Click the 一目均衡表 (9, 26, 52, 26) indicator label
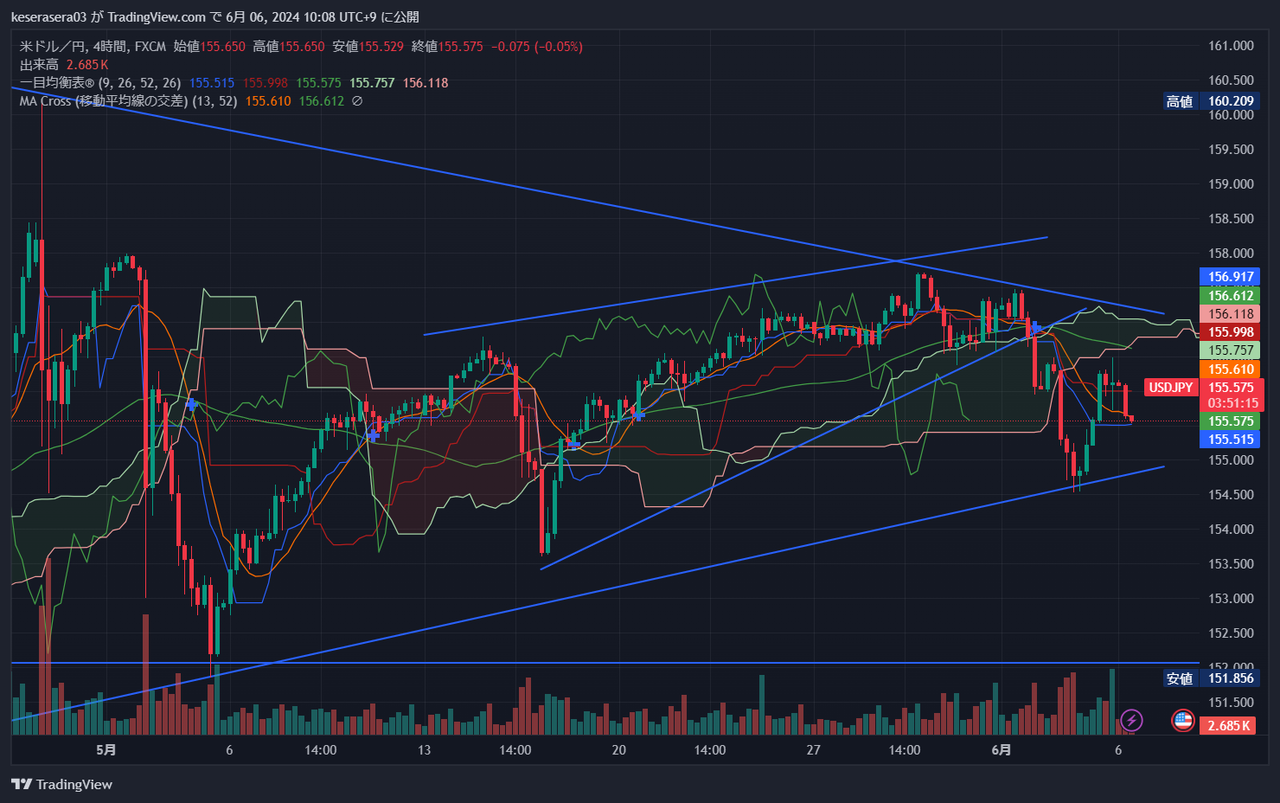The height and width of the screenshot is (803, 1280). (x=100, y=83)
